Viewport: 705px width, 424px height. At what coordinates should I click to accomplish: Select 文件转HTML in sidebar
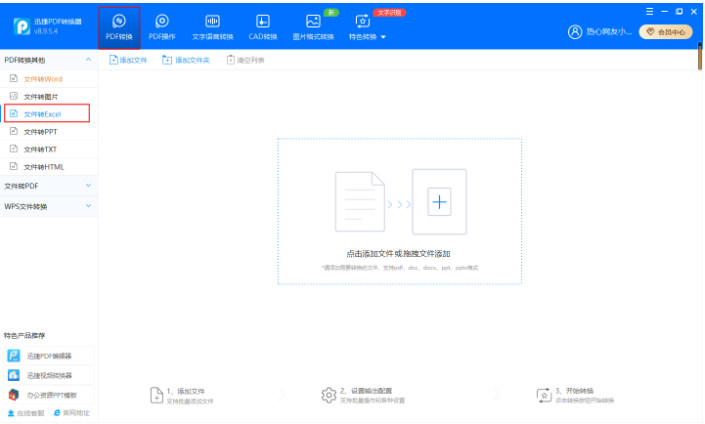[x=43, y=166]
